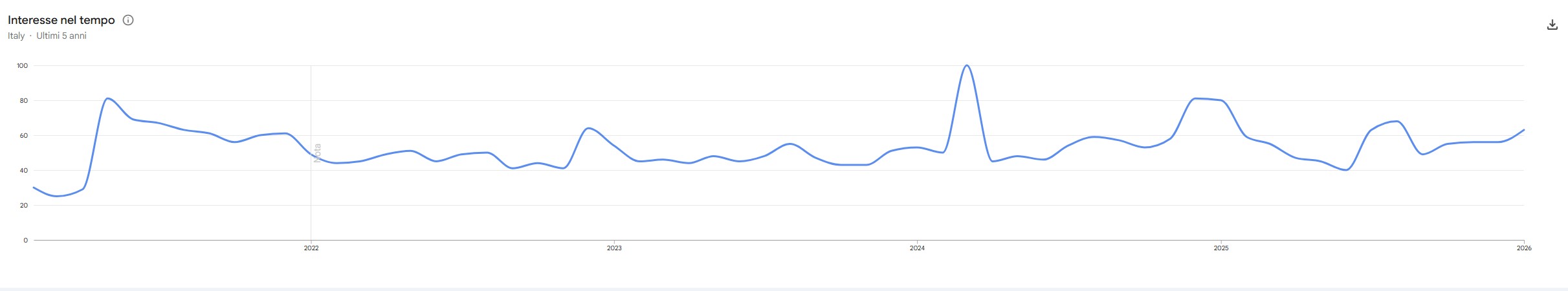
Task: Click the 2026 label on the time axis
Action: pyautogui.click(x=1524, y=248)
